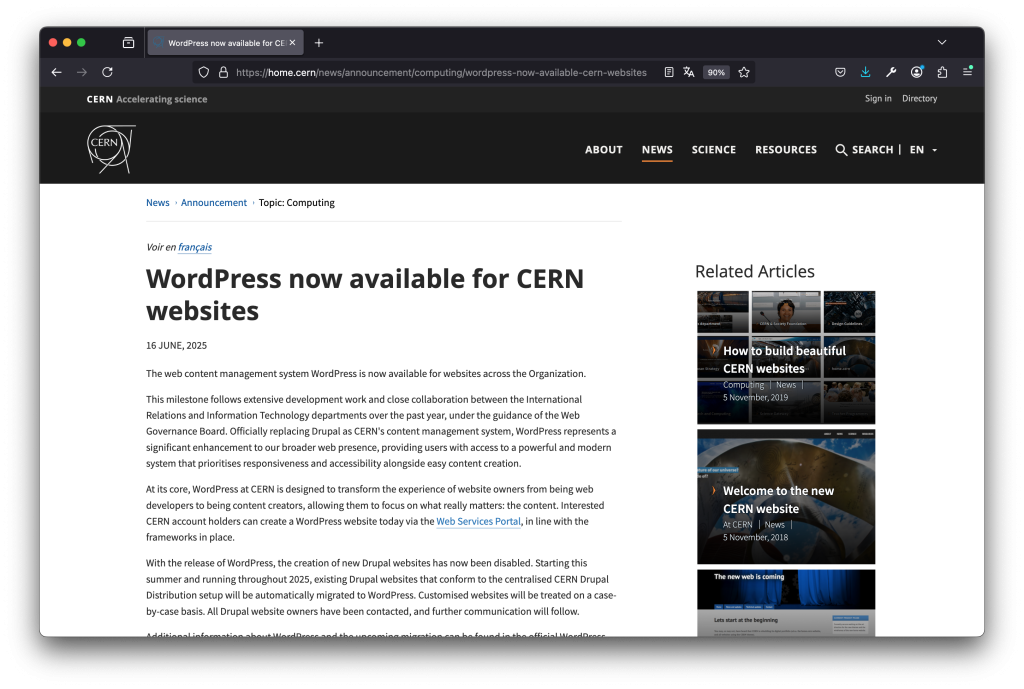Close the WordPress now available tab
This screenshot has height=689, width=1024.
point(293,42)
